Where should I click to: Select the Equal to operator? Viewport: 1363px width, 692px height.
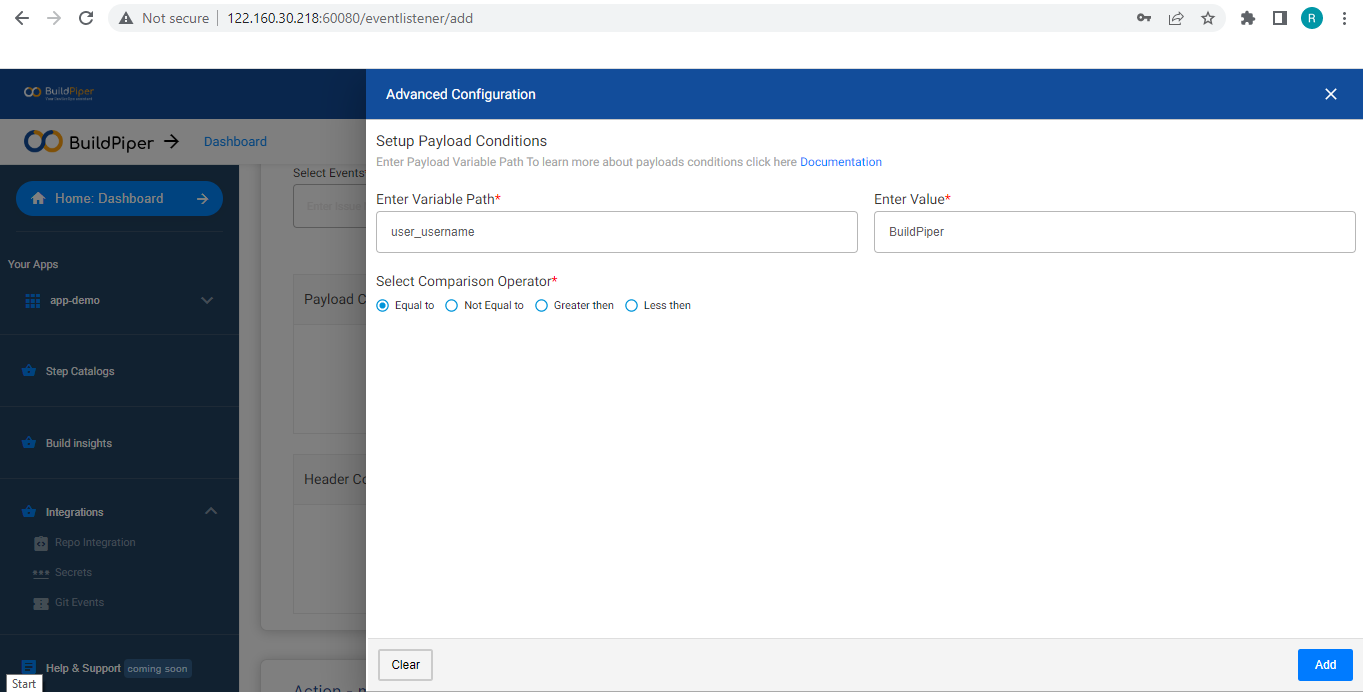382,305
